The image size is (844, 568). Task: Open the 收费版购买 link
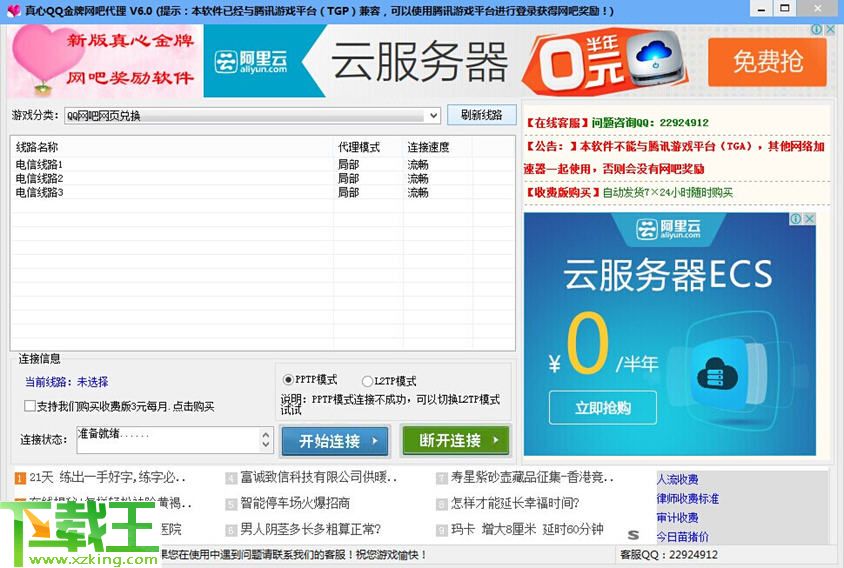pyautogui.click(x=628, y=193)
